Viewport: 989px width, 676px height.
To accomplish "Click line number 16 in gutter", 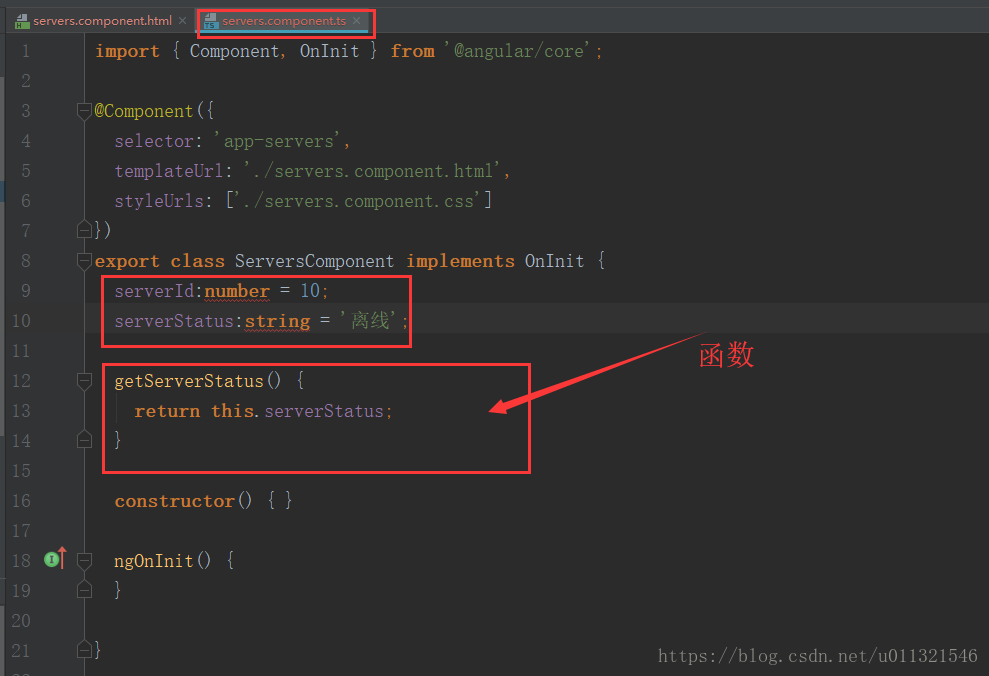I will (x=21, y=501).
